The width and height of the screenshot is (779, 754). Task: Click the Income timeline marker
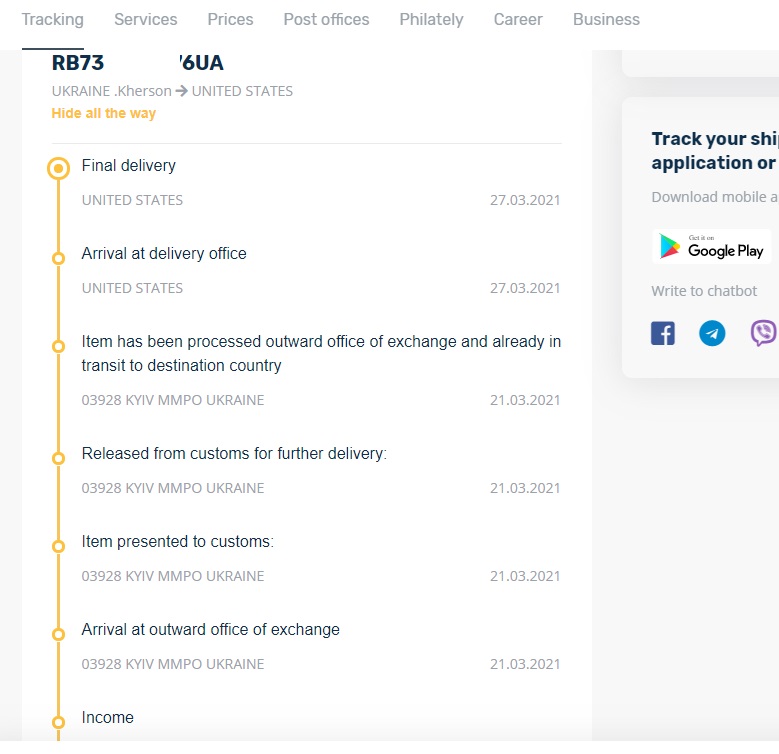coord(59,722)
